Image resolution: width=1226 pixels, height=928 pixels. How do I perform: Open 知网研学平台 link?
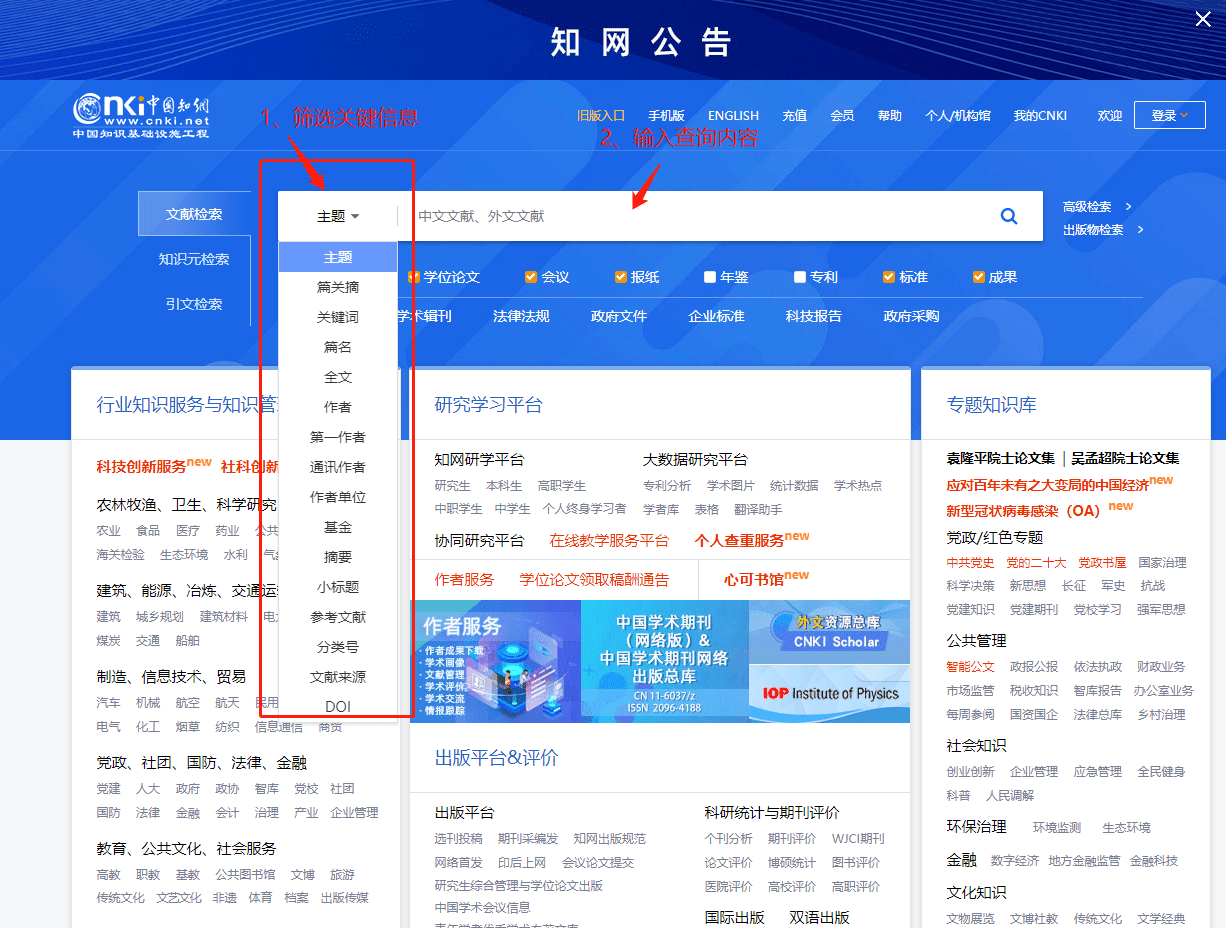pyautogui.click(x=479, y=460)
